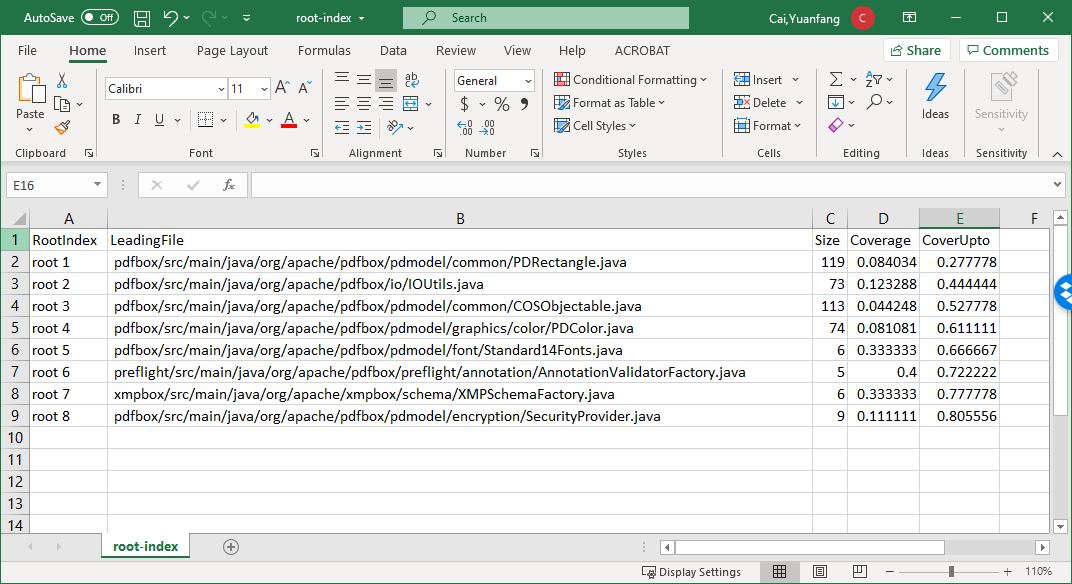Open the Calibri font name dropdown

(x=221, y=89)
